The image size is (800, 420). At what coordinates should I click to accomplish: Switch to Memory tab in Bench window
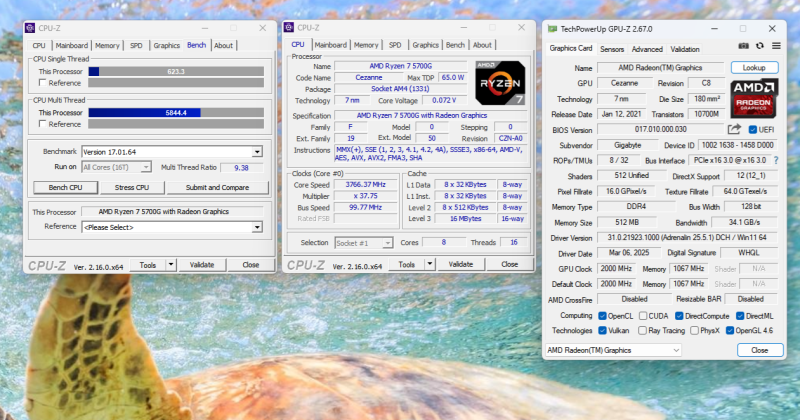tap(107, 45)
